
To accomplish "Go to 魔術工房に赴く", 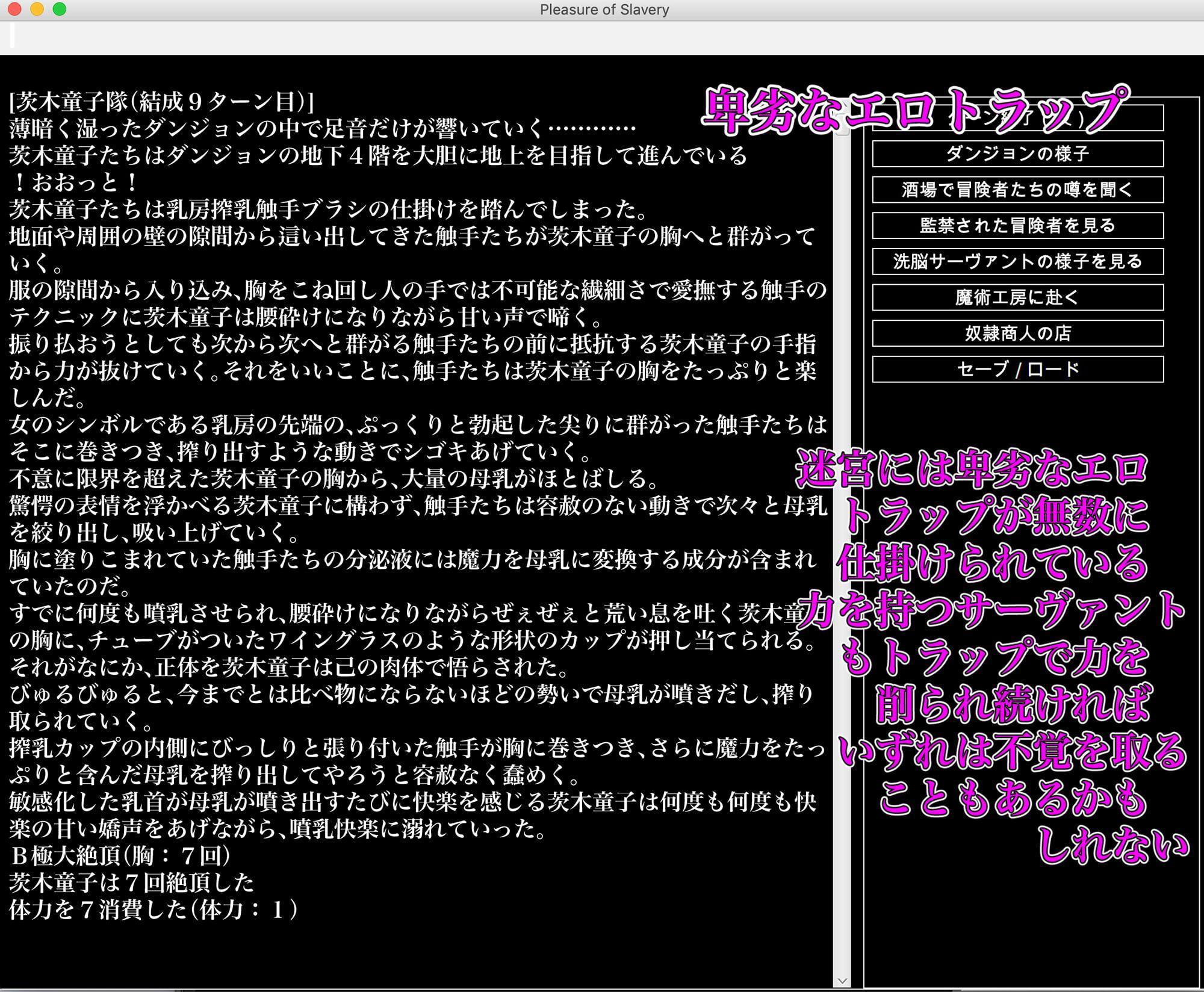I will (1017, 297).
